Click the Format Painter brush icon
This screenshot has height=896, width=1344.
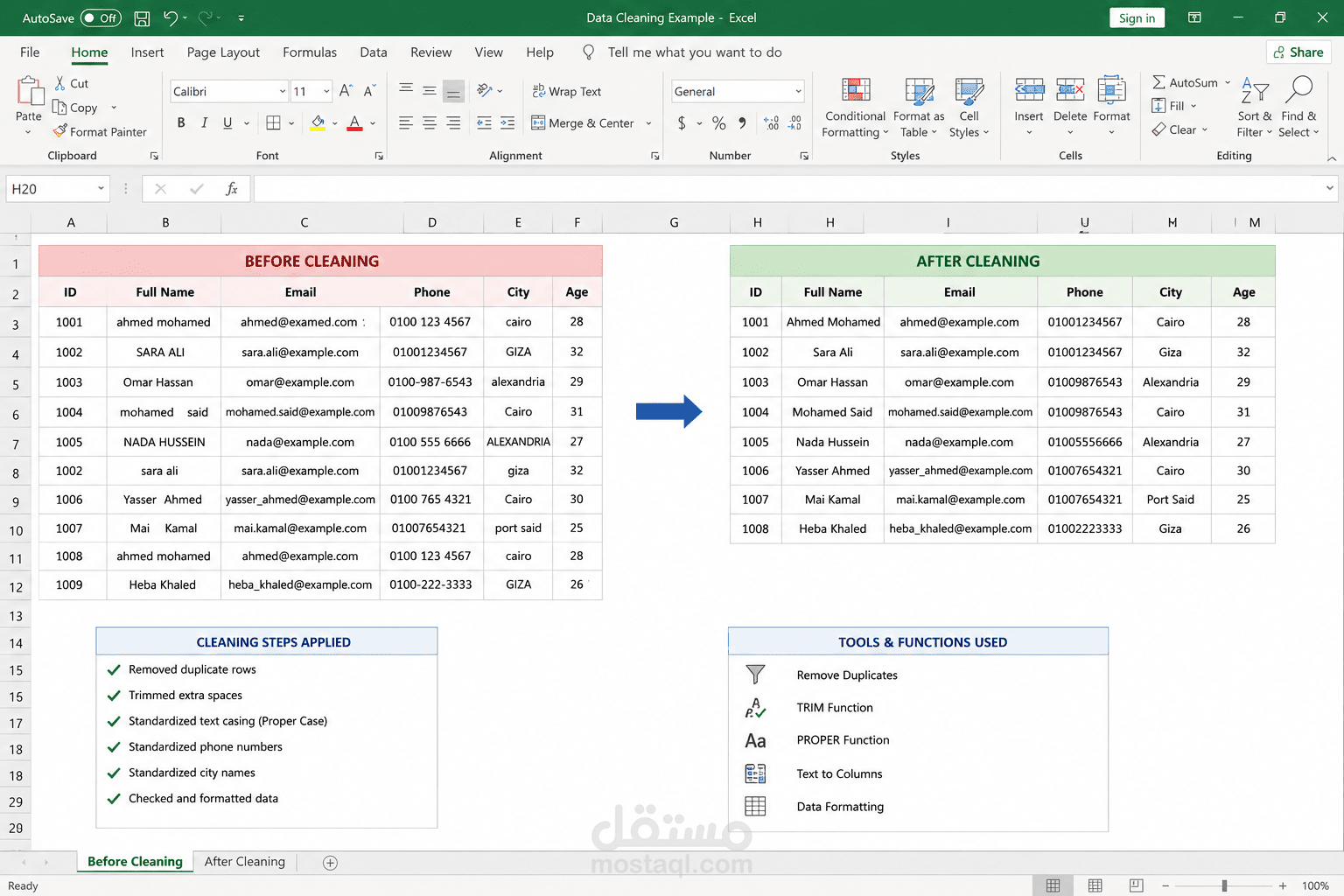coord(59,131)
